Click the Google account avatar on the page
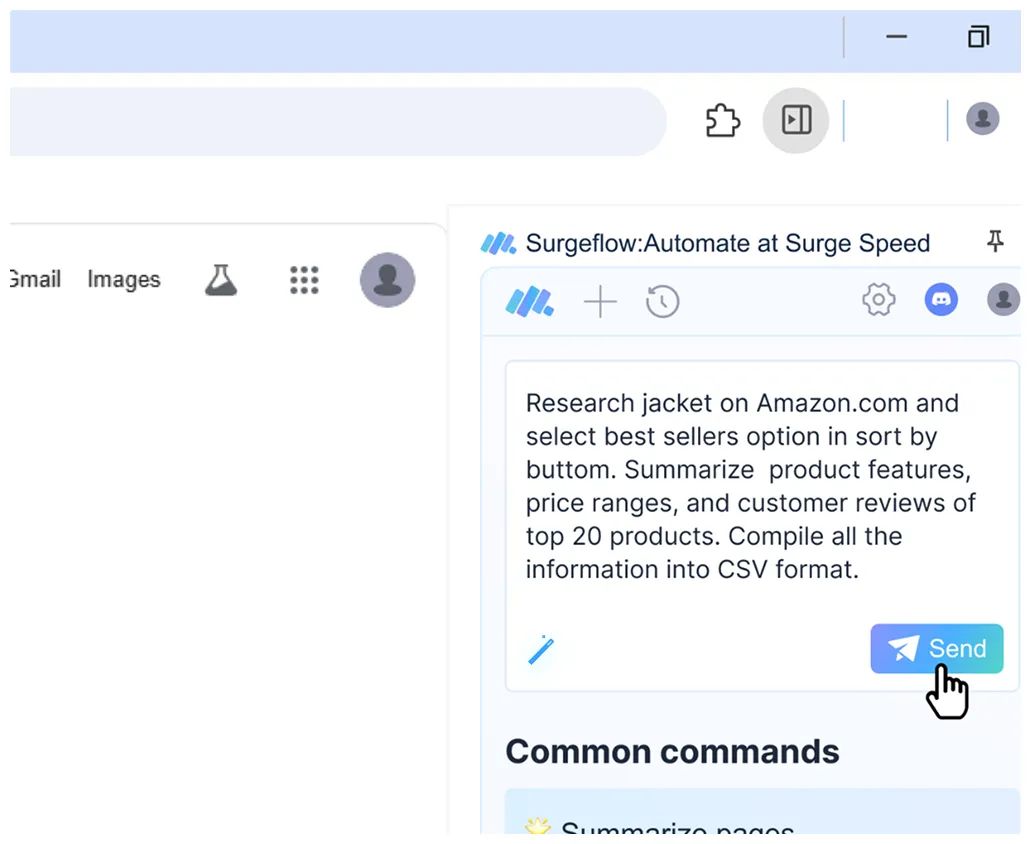This screenshot has height=844, width=1031. pos(387,280)
